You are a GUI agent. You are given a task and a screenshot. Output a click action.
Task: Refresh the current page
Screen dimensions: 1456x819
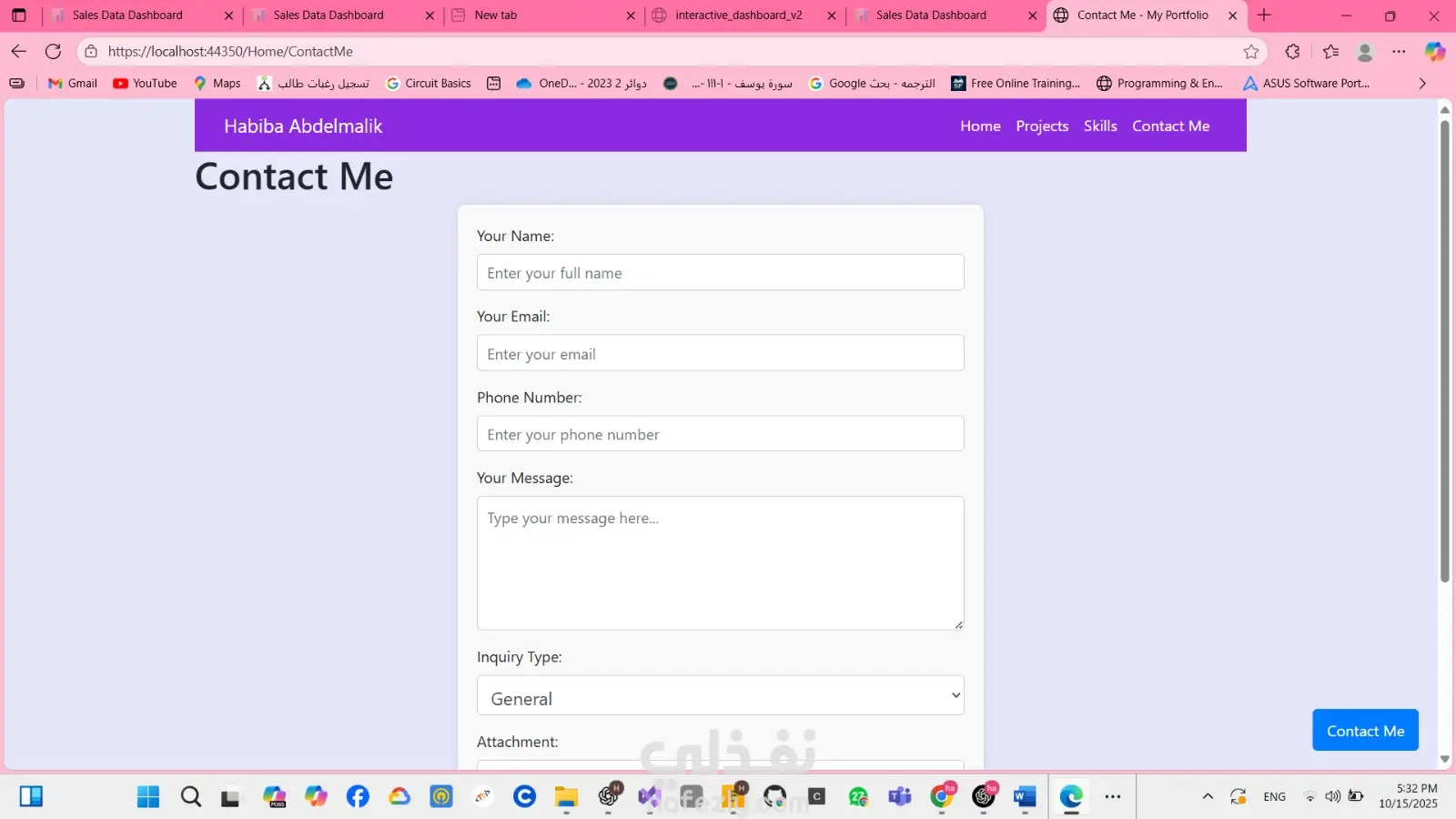coord(54,52)
